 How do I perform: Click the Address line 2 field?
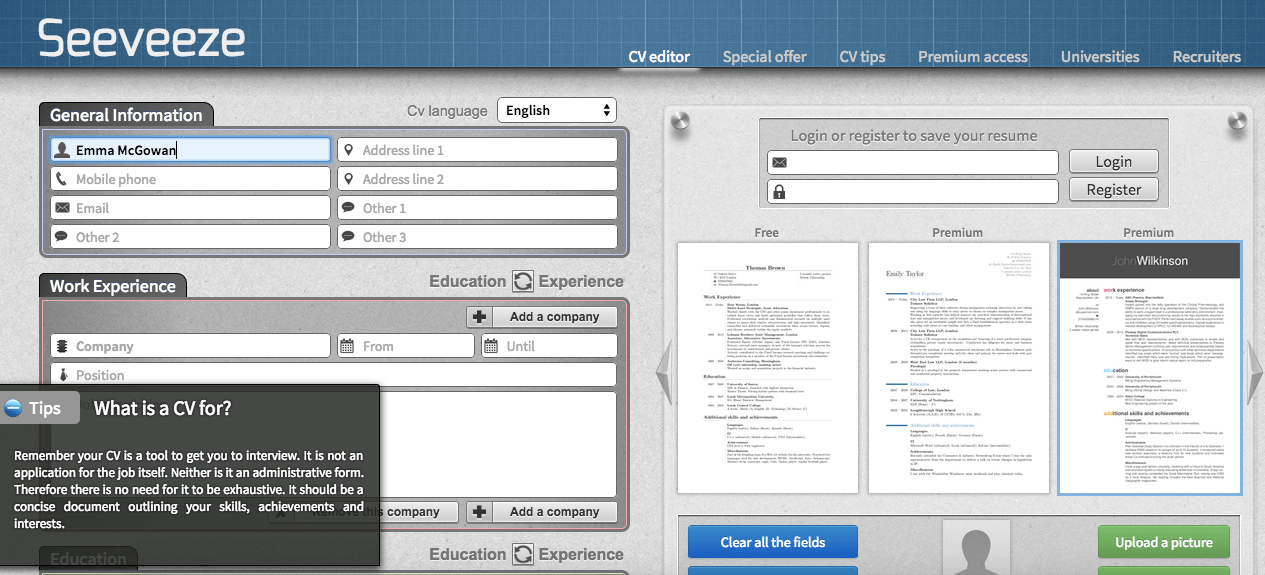point(477,179)
